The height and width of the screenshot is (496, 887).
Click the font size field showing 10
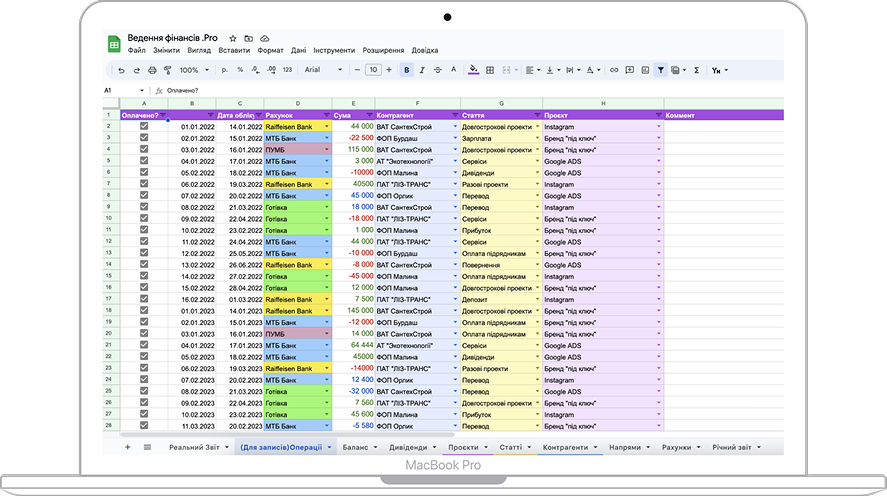click(x=373, y=70)
